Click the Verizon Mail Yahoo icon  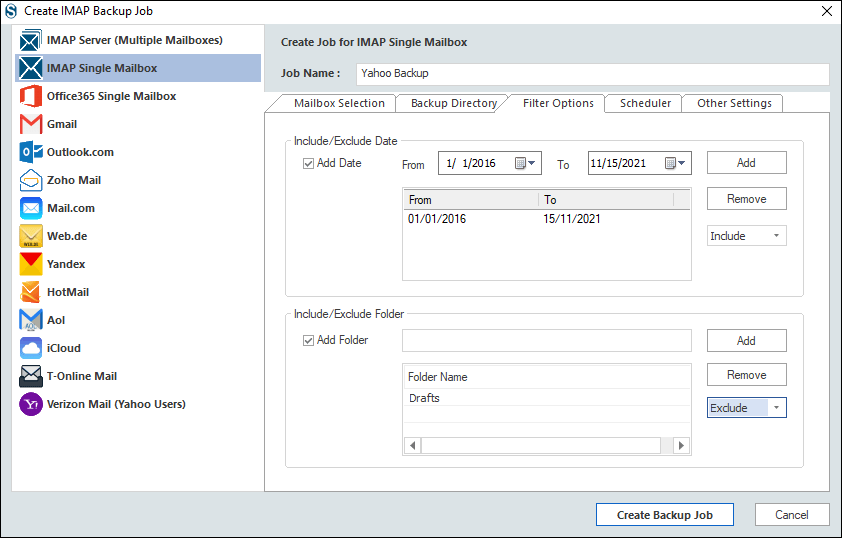(x=31, y=404)
